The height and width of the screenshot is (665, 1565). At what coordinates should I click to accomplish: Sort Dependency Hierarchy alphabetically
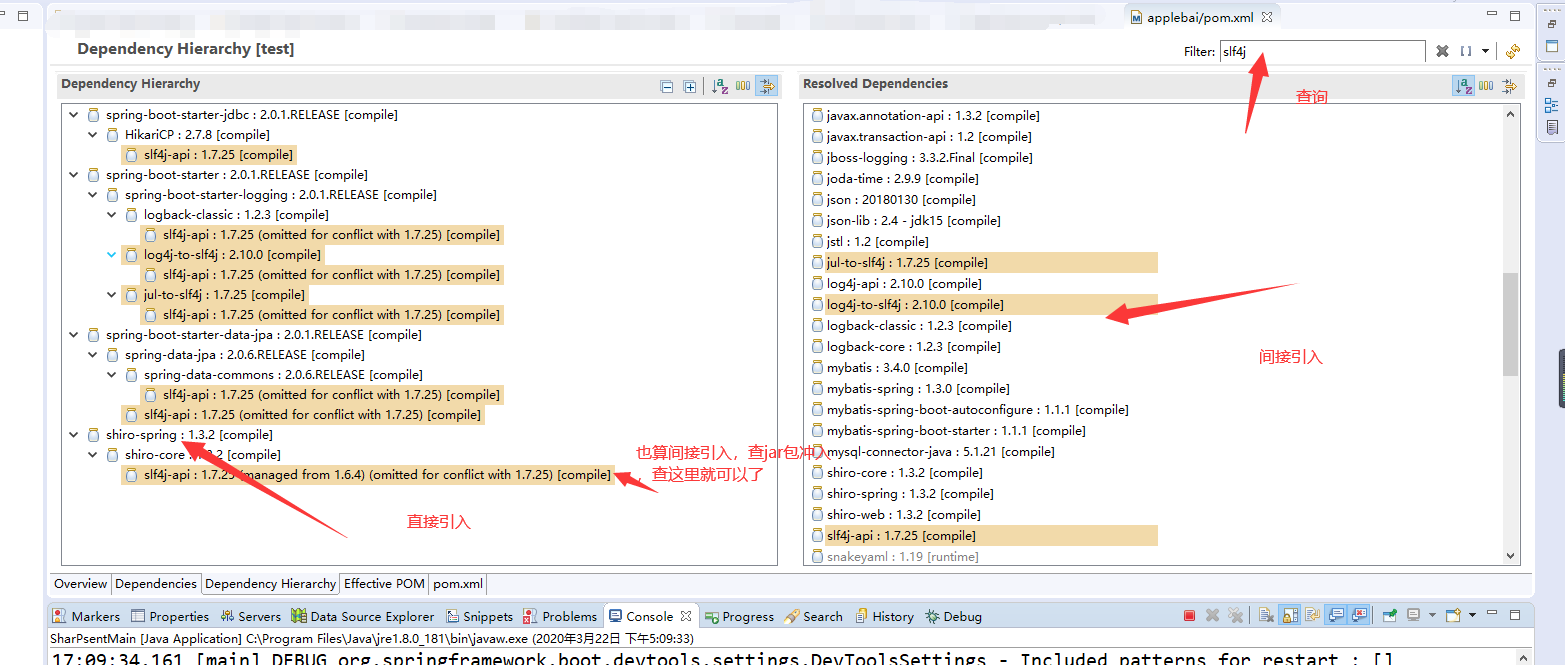point(720,86)
